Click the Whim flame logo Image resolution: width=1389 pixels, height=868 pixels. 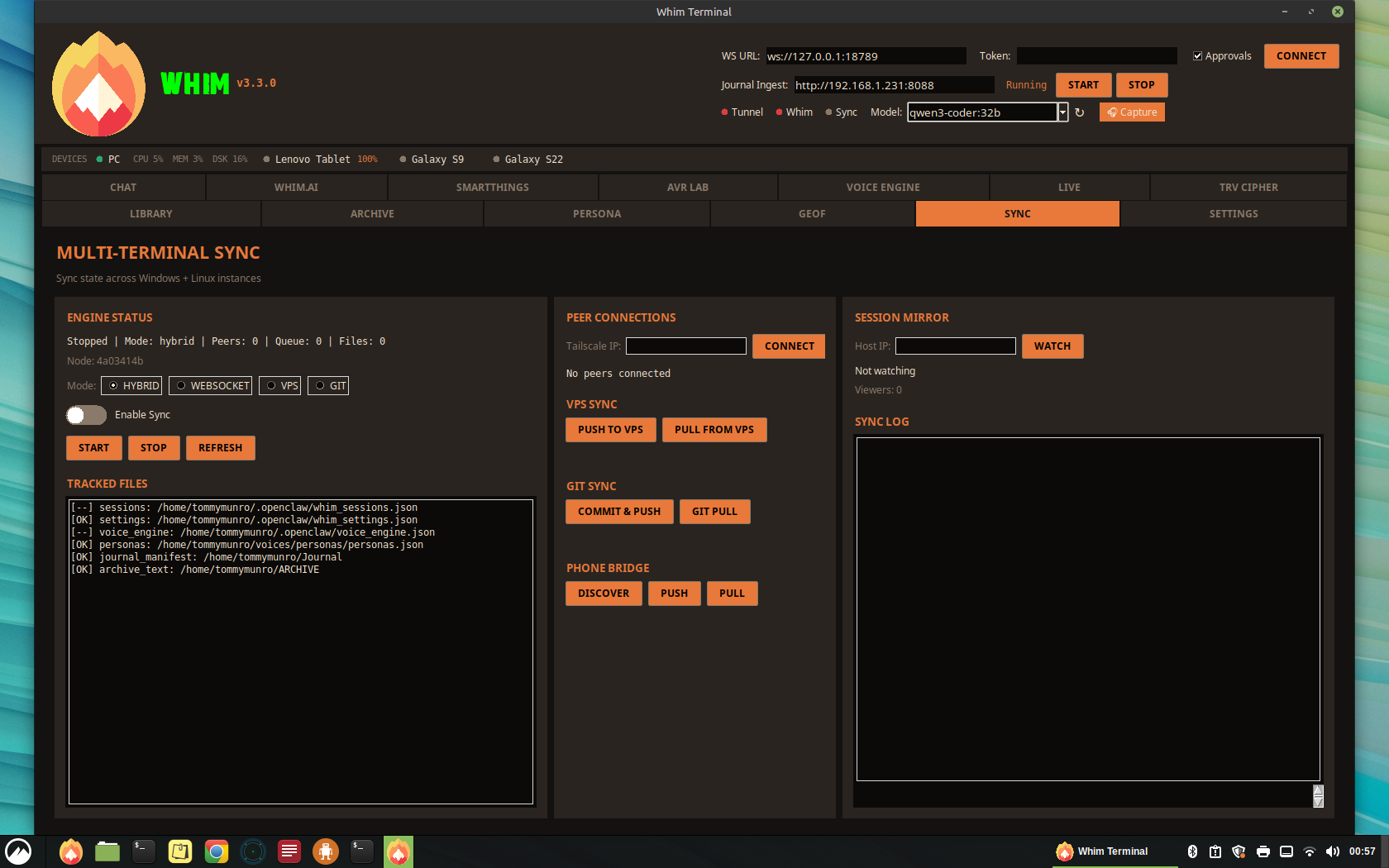pyautogui.click(x=98, y=83)
